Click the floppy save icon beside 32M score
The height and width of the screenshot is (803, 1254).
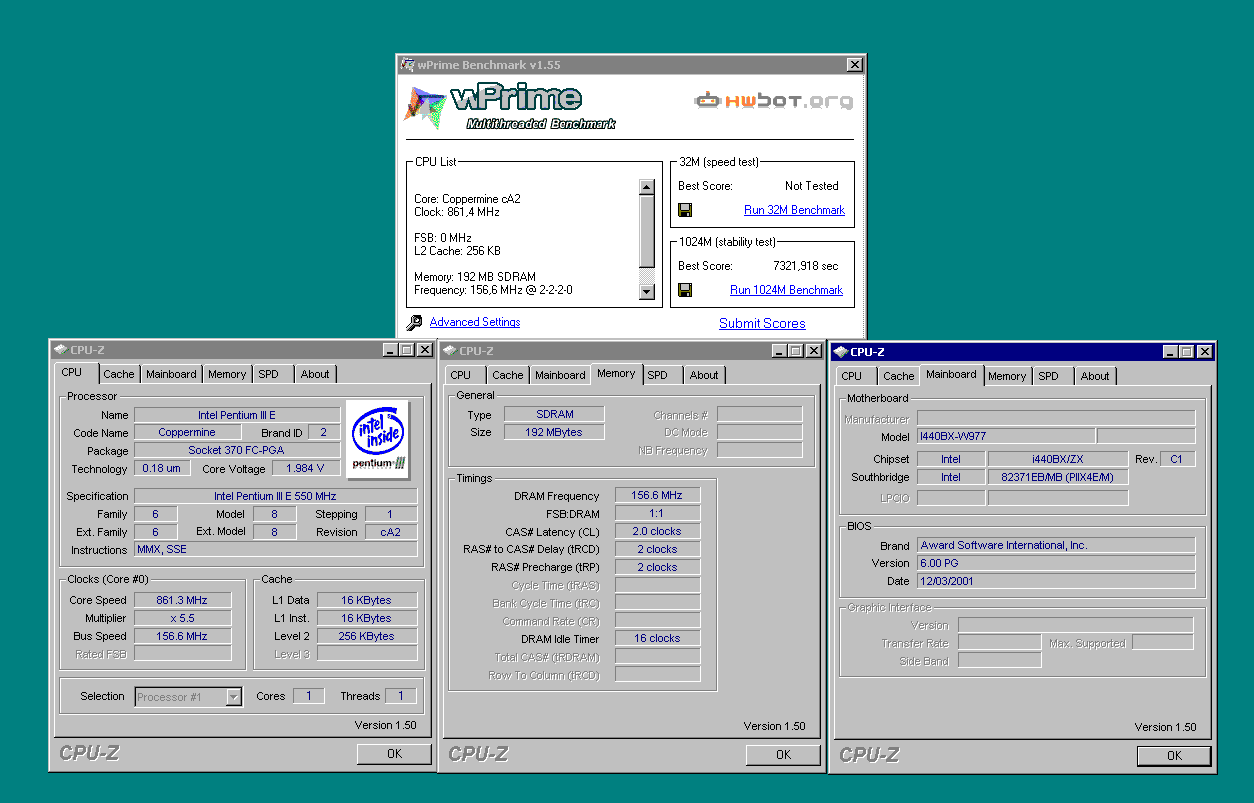click(x=685, y=210)
